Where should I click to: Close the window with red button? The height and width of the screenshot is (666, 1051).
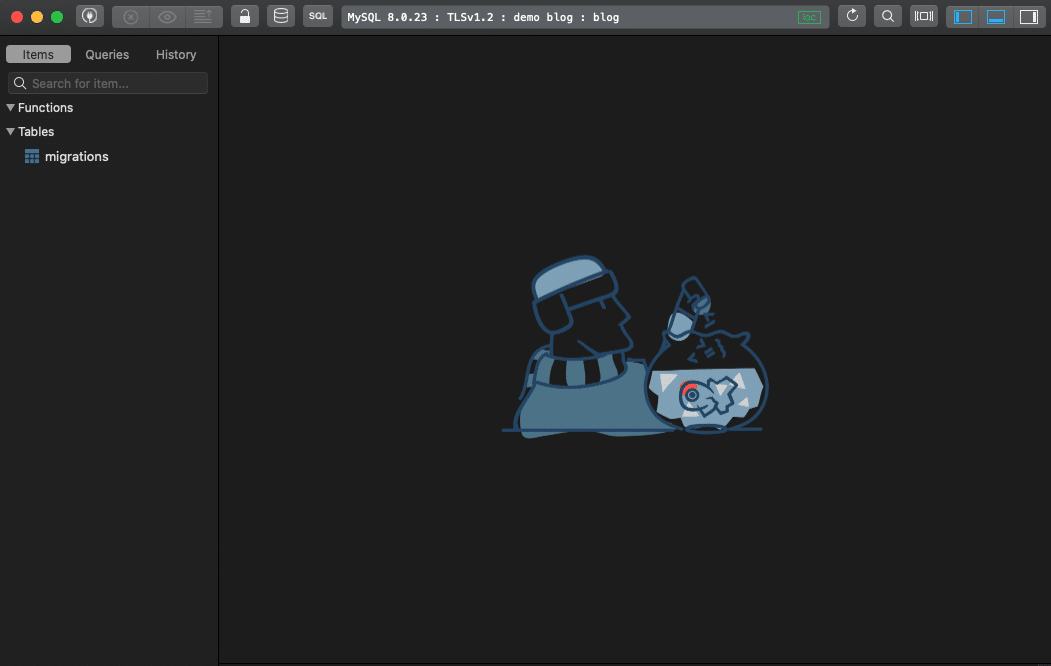(x=17, y=17)
